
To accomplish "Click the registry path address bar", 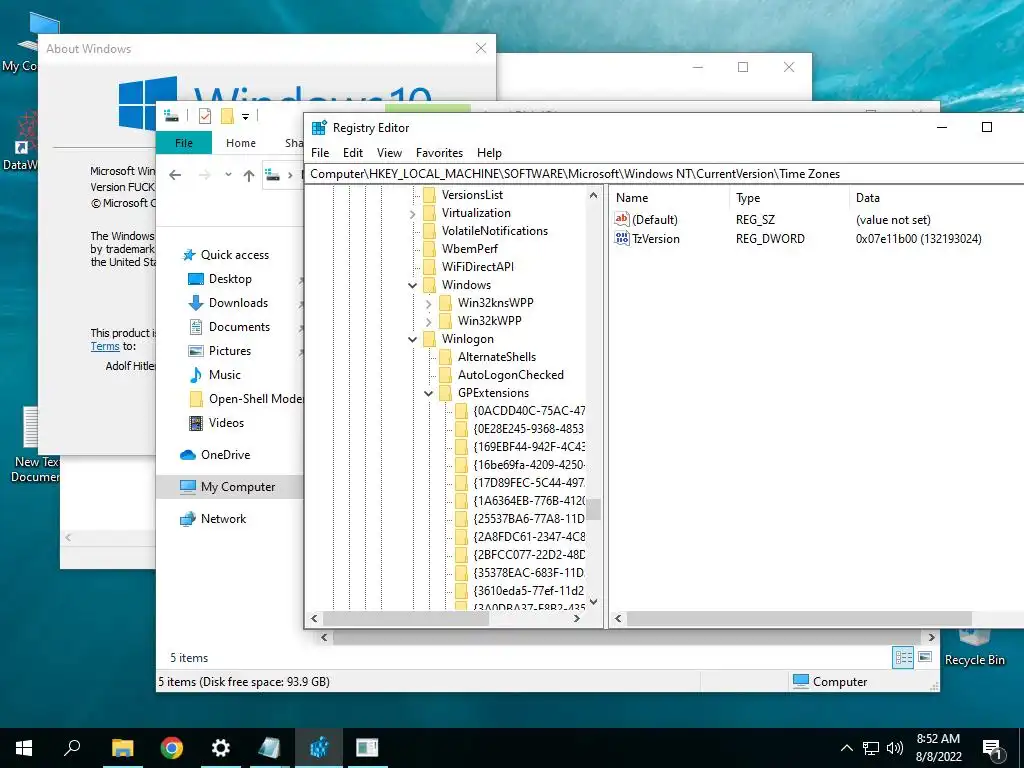I will point(666,174).
